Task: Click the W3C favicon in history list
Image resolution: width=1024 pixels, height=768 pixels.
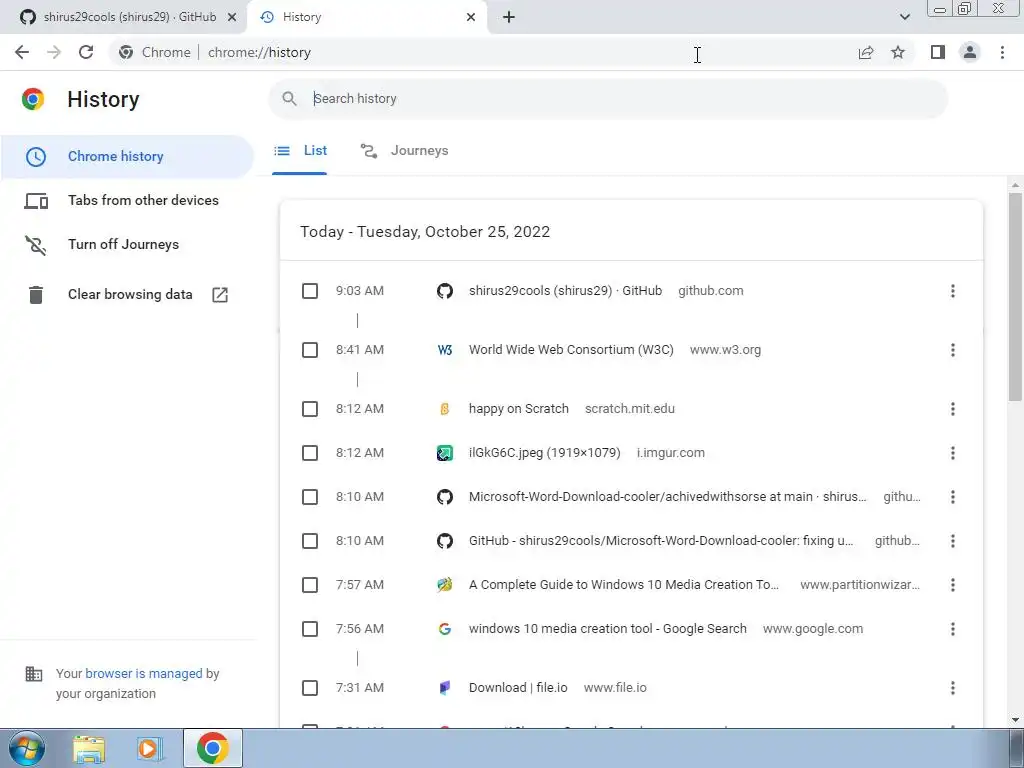Action: click(445, 350)
